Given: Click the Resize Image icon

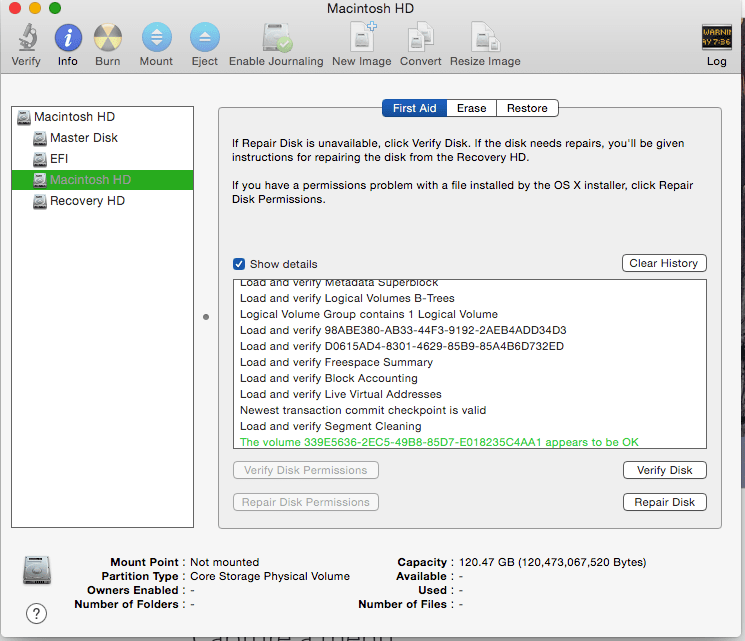Looking at the screenshot, I should [486, 37].
